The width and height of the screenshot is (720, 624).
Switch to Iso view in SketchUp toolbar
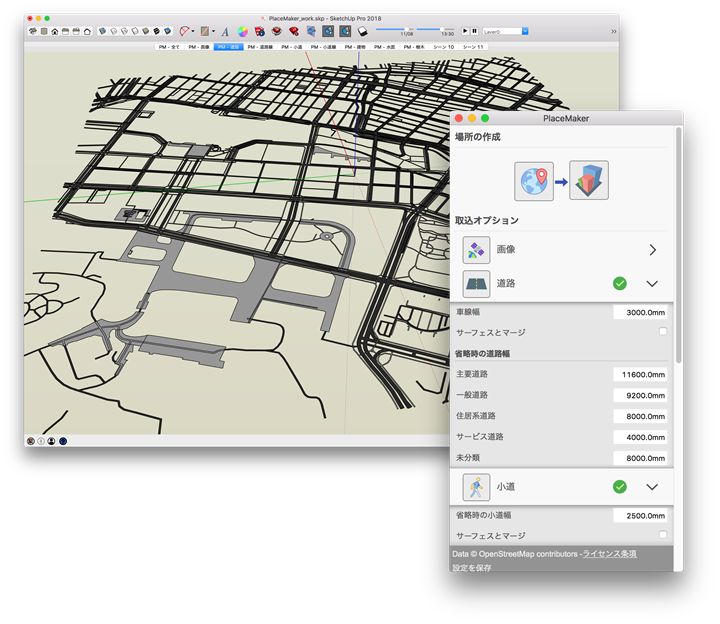click(33, 31)
